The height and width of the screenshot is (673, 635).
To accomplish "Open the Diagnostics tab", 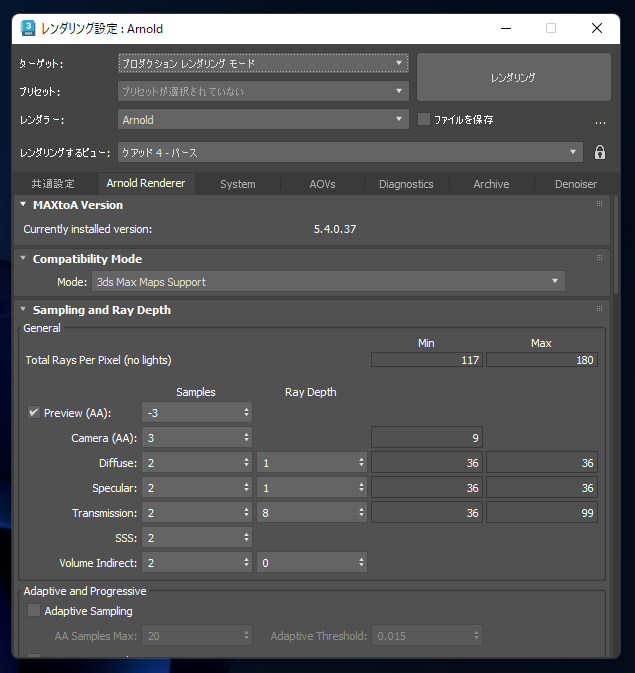I will pyautogui.click(x=406, y=184).
